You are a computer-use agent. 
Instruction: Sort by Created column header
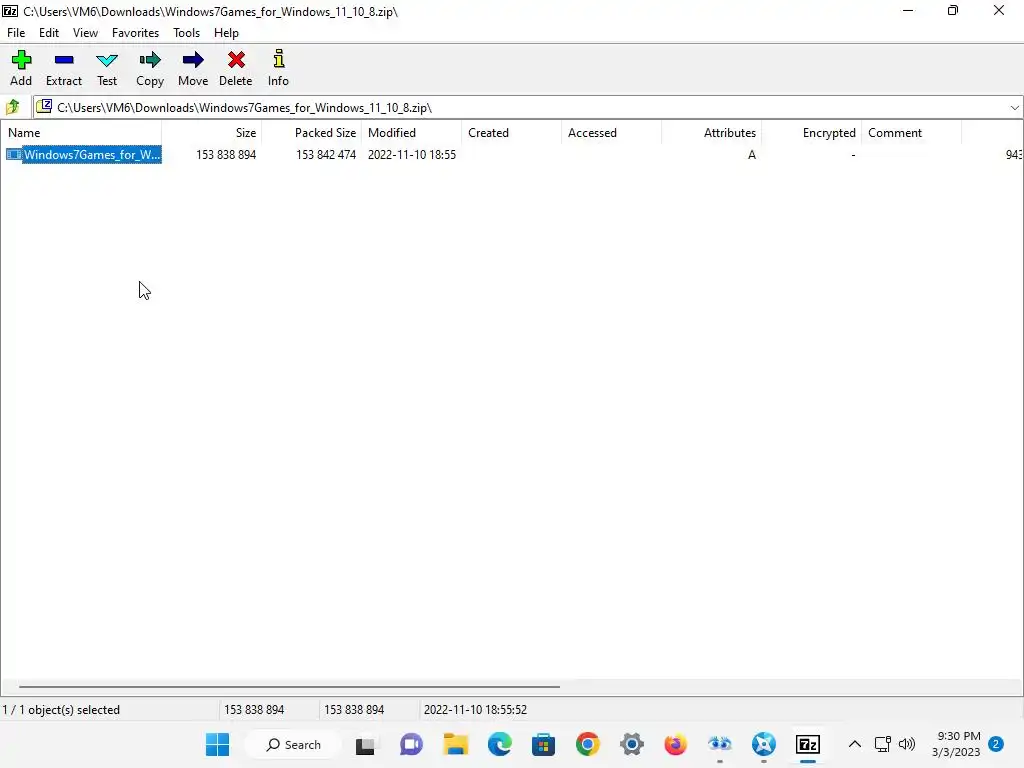pos(511,133)
